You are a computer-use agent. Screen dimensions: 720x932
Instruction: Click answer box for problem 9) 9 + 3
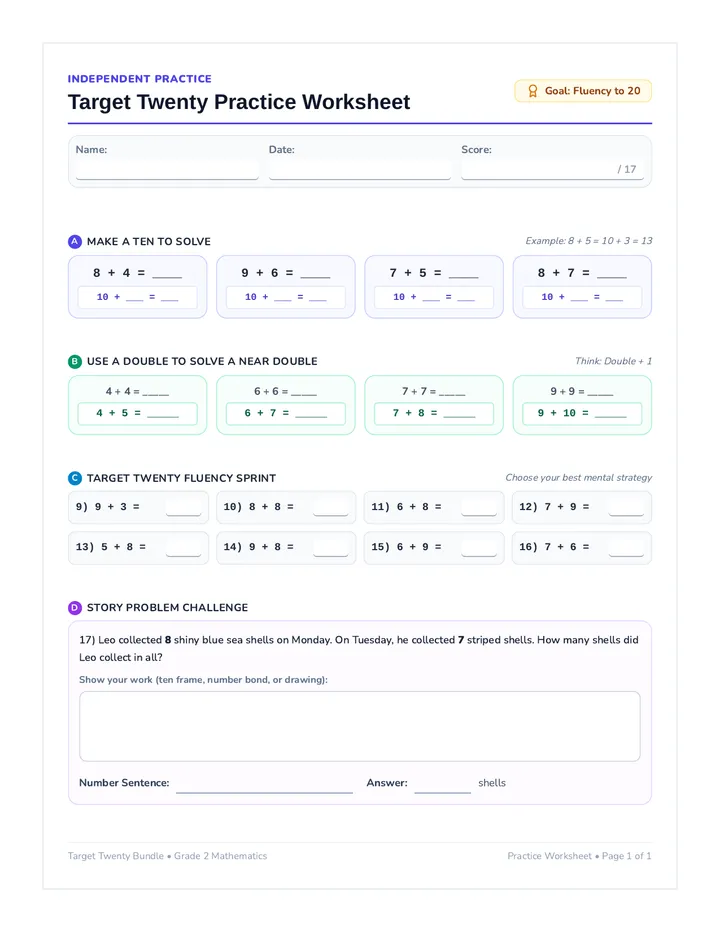[x=183, y=507]
